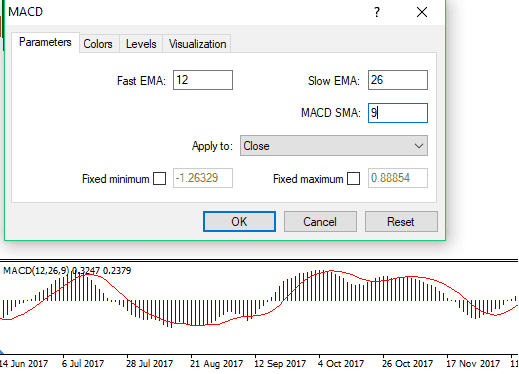Open the Levels tab
519x374 pixels.
pyautogui.click(x=141, y=44)
